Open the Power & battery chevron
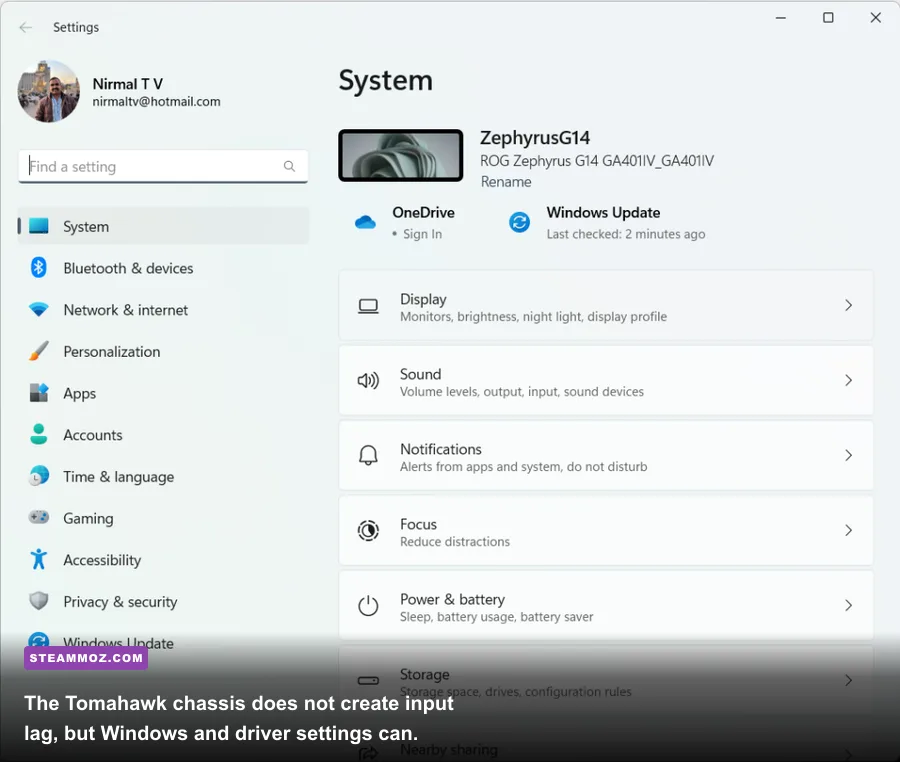 (848, 605)
